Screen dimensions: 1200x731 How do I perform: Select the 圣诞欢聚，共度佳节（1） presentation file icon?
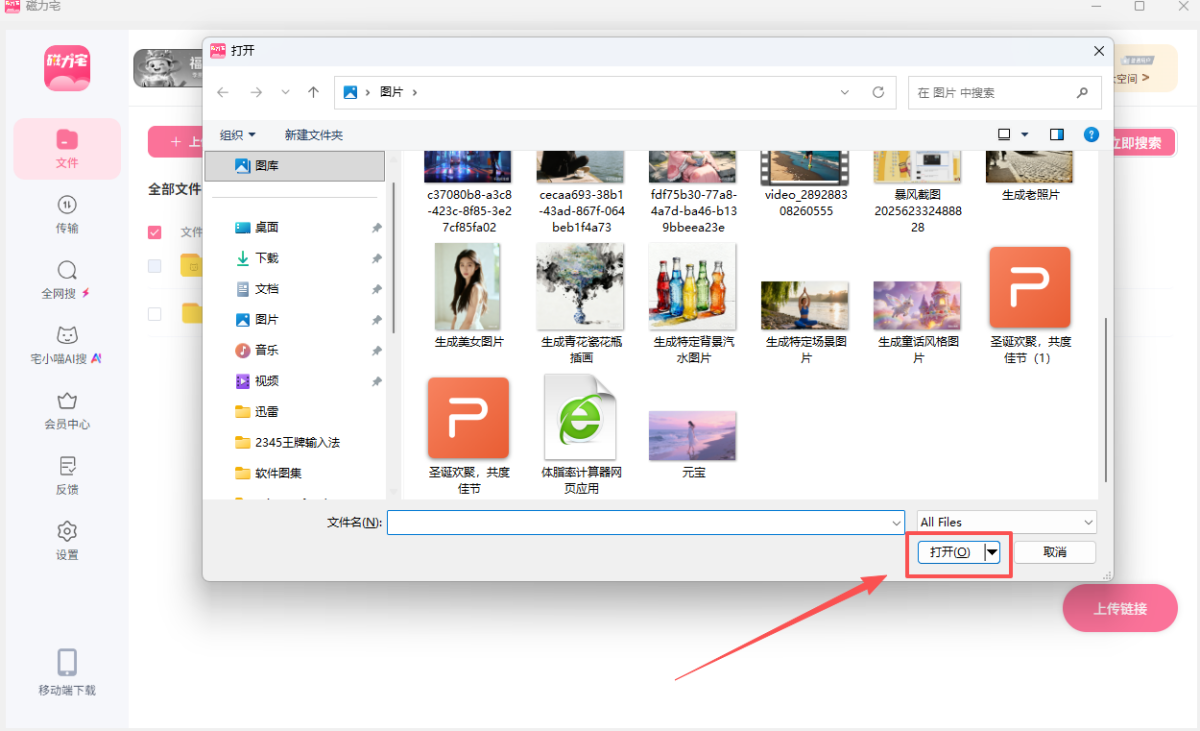pos(1030,288)
